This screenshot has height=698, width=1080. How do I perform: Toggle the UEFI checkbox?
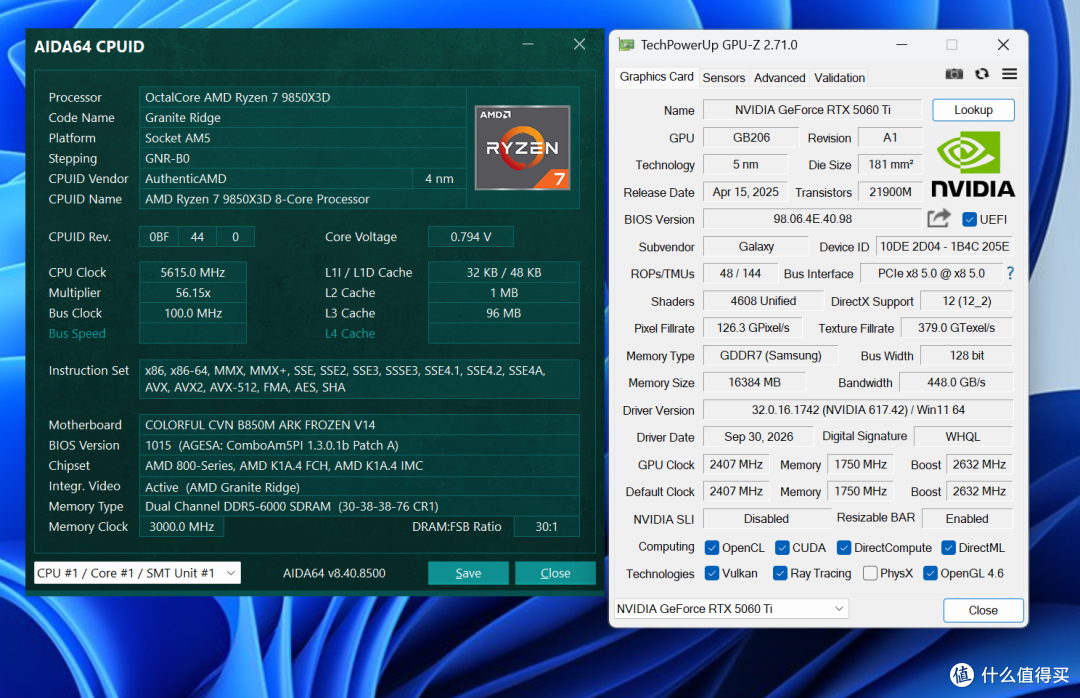(969, 220)
